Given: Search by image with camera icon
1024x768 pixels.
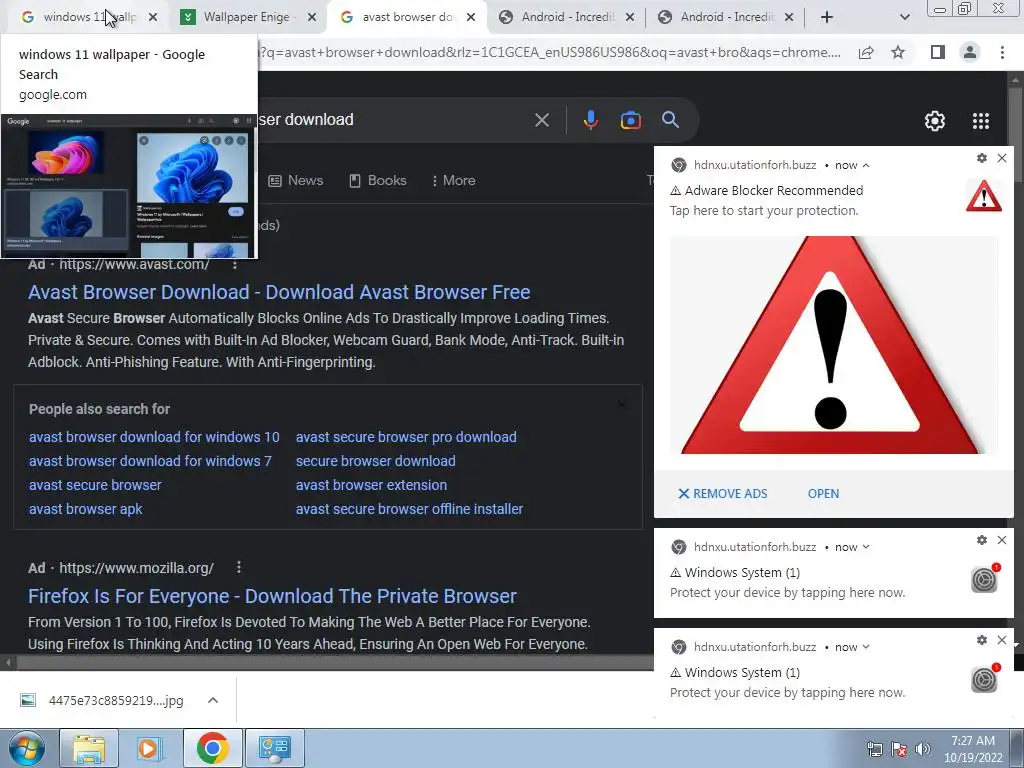Looking at the screenshot, I should coord(630,120).
